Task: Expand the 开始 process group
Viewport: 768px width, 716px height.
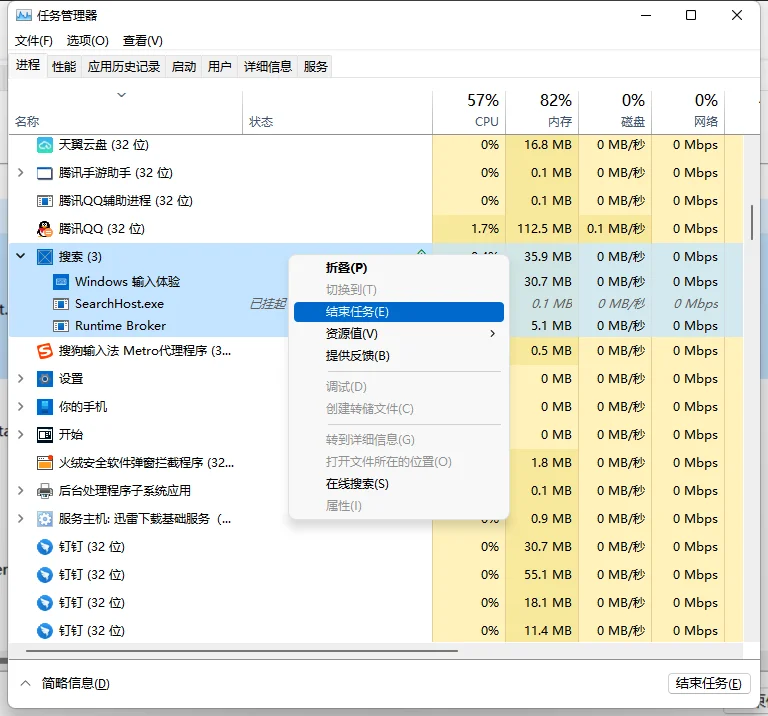Action: tap(21, 434)
